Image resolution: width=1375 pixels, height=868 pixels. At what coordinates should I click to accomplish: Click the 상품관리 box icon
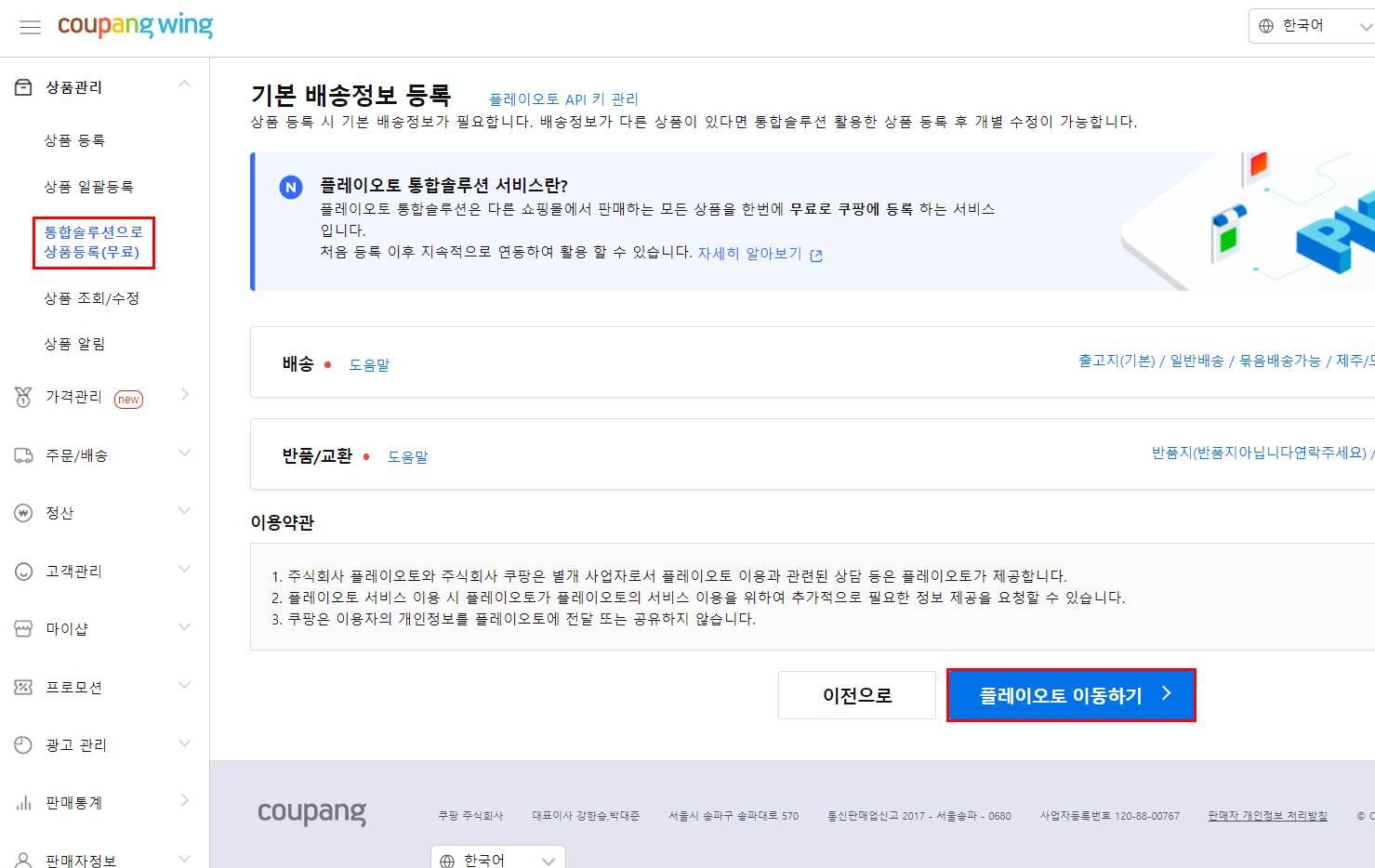click(23, 87)
